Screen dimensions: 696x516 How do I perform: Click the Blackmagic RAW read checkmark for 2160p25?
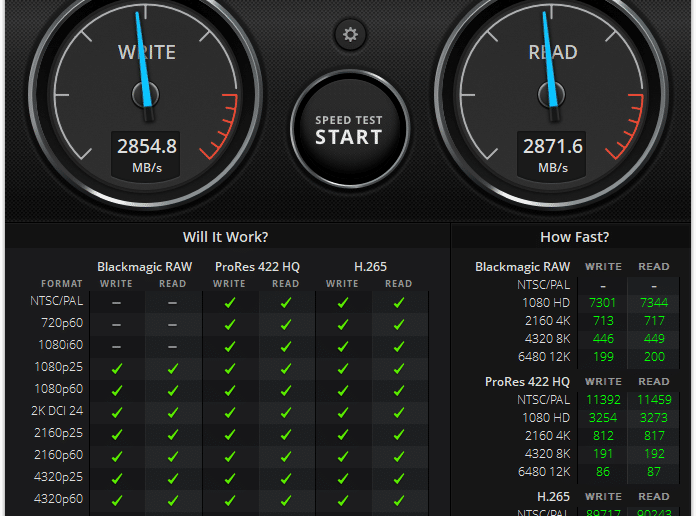click(173, 435)
